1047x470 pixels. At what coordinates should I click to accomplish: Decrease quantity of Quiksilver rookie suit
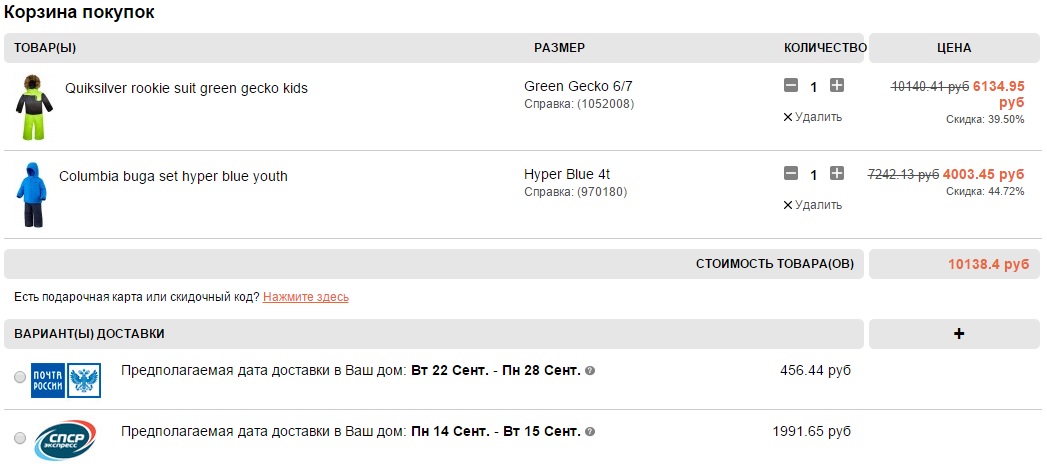[791, 86]
